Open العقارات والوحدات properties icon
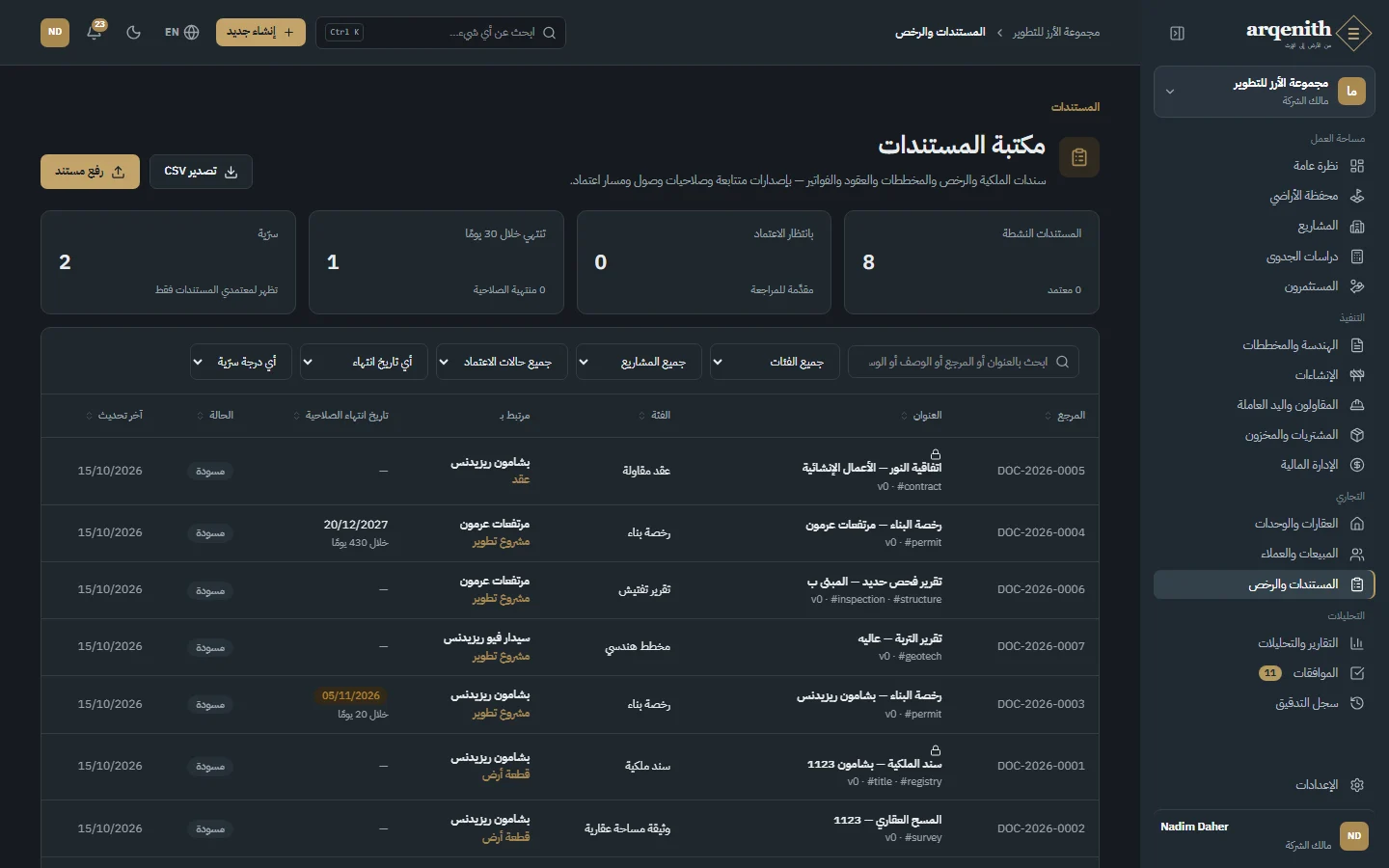This screenshot has height=868, width=1389. 1357,524
